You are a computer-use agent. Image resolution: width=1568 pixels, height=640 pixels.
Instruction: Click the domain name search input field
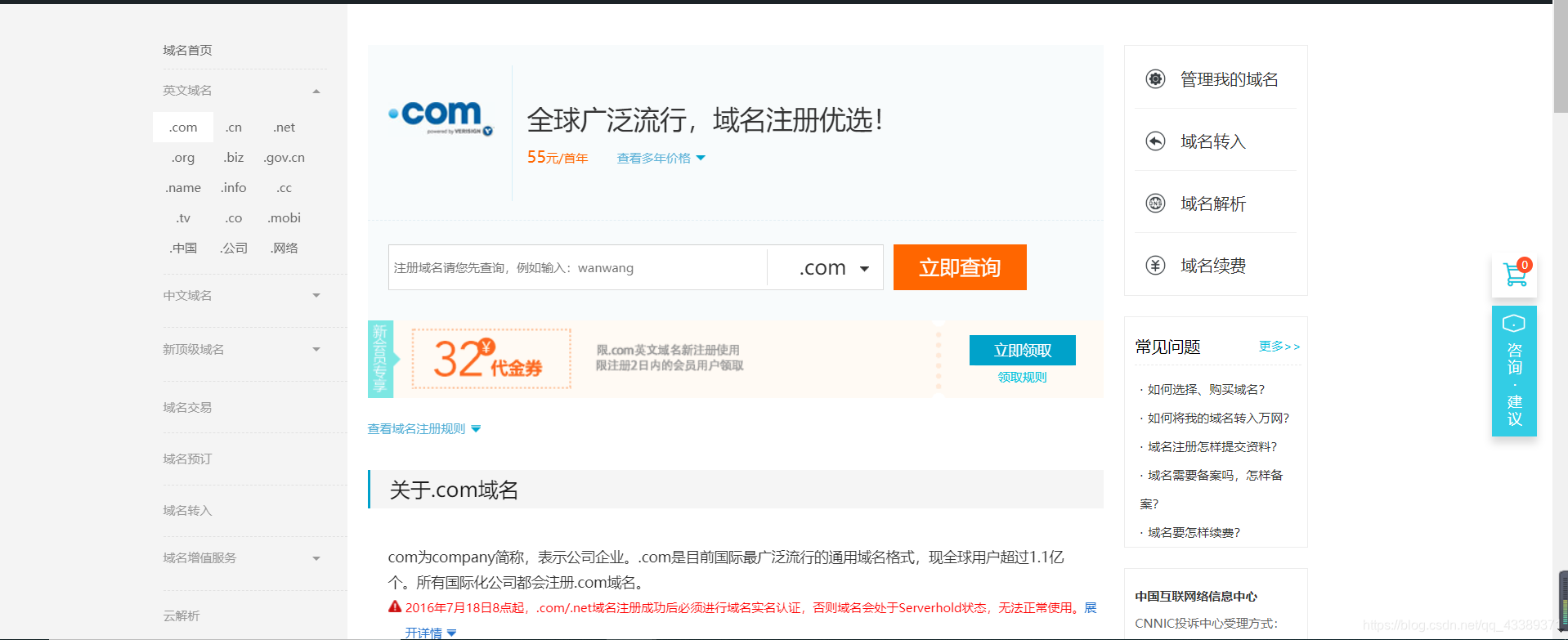pos(578,267)
